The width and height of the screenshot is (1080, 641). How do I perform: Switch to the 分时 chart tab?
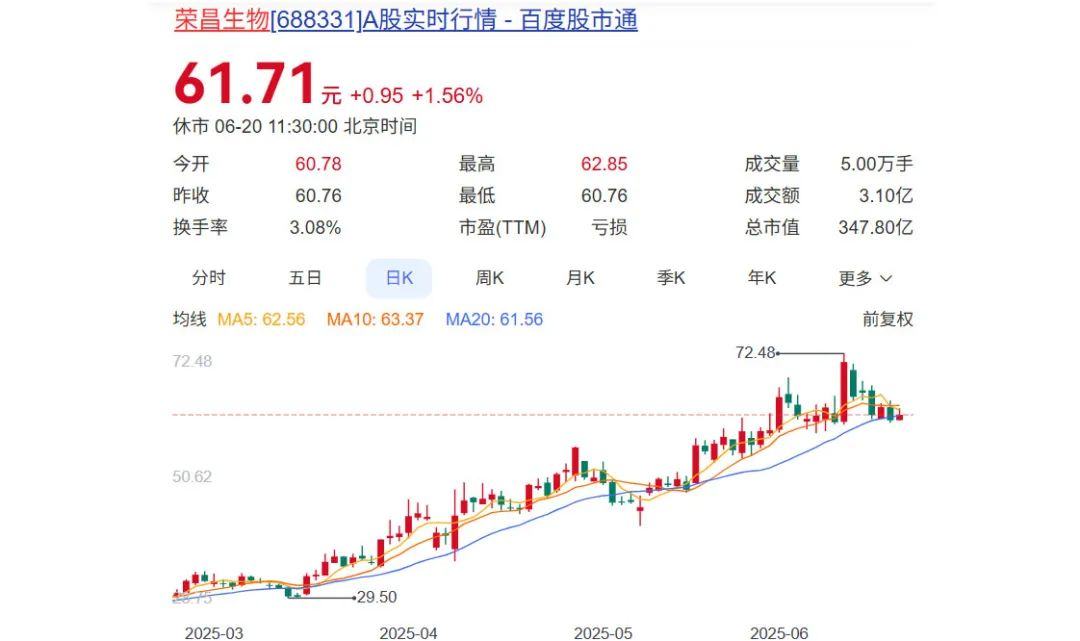click(209, 278)
